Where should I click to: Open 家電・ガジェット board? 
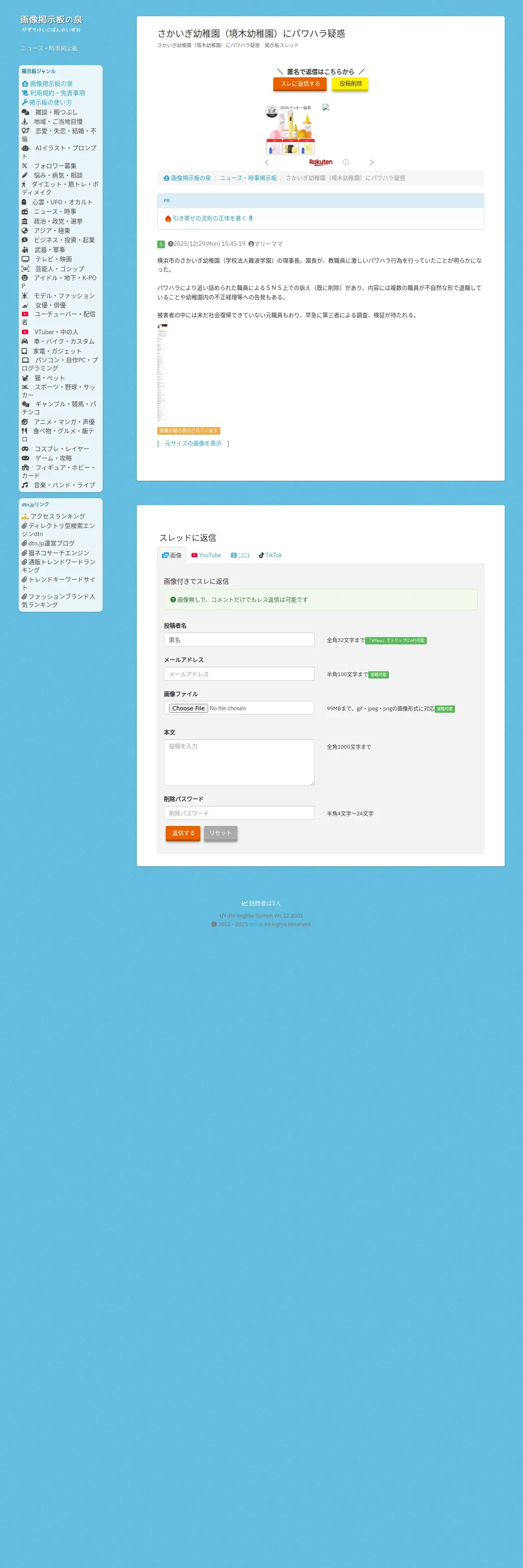(57, 351)
